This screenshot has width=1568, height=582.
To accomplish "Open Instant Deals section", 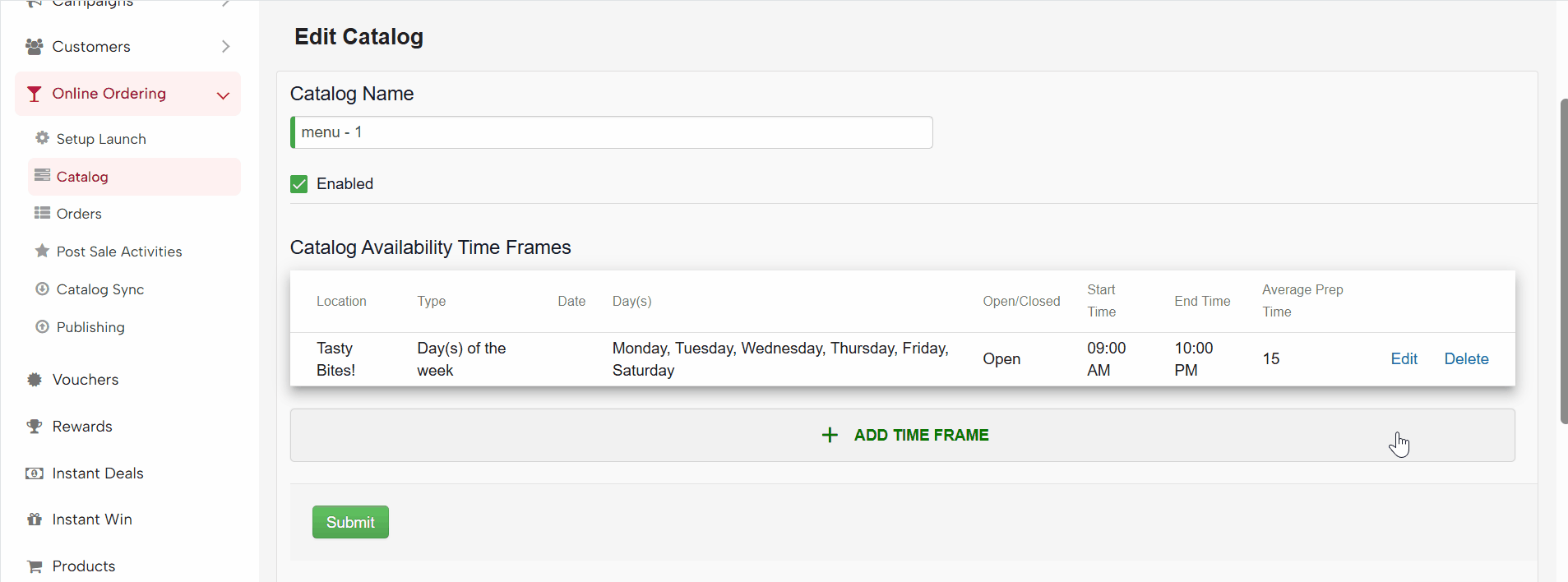I will (98, 473).
